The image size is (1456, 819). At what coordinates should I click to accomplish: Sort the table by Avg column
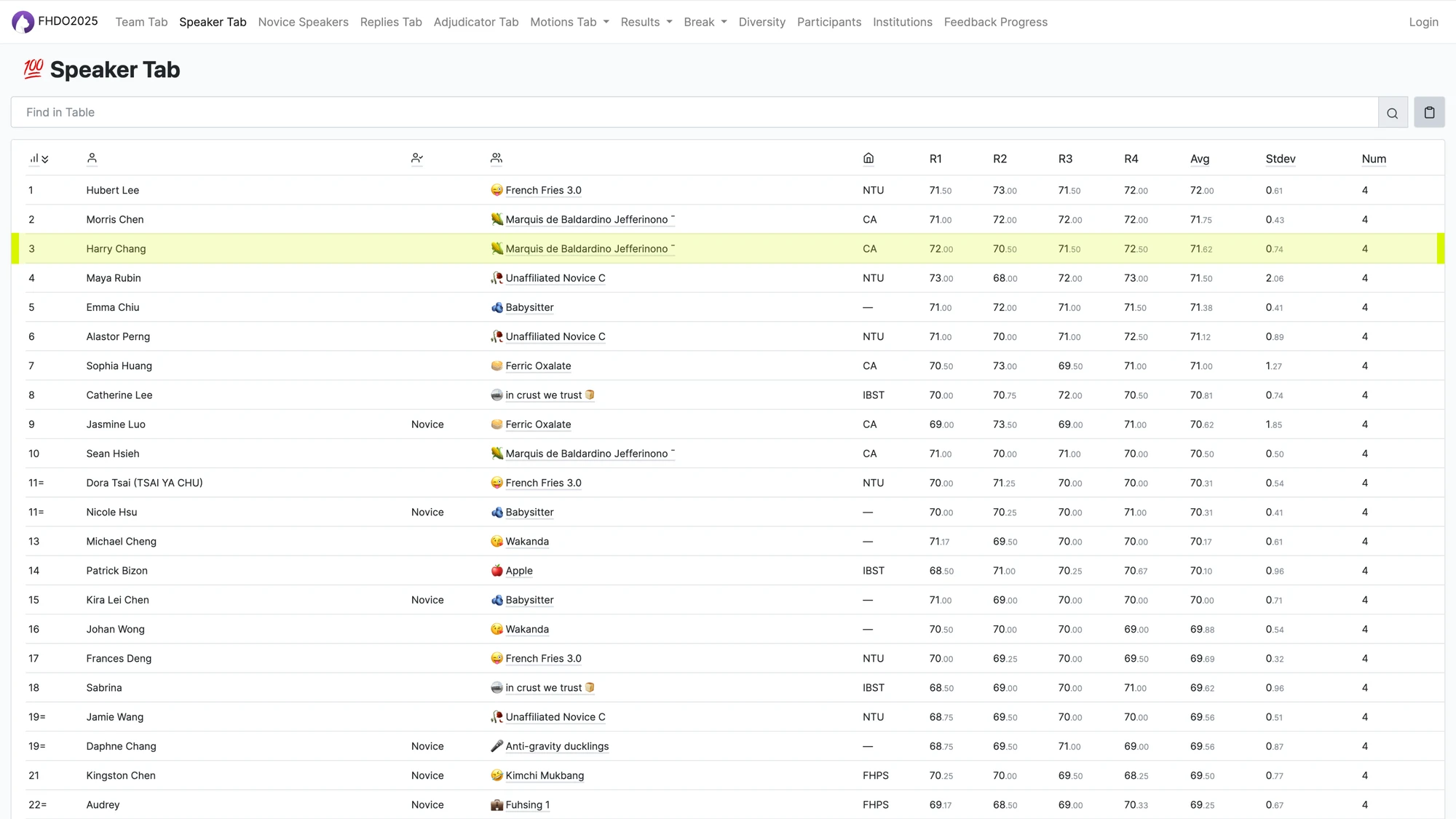tap(1199, 159)
